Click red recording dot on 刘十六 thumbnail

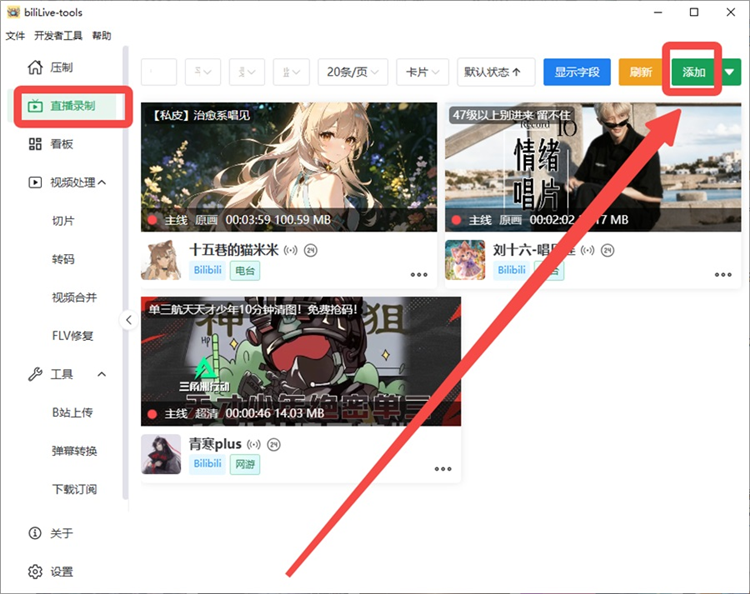[456, 220]
